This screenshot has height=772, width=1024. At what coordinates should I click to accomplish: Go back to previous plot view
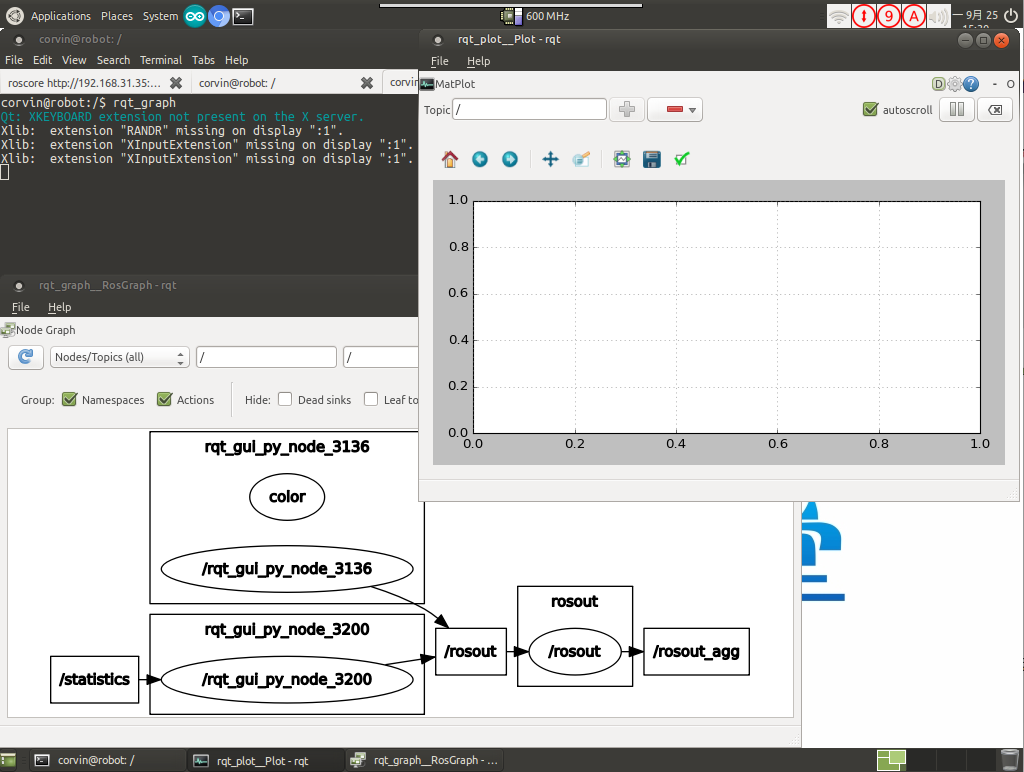pos(480,159)
